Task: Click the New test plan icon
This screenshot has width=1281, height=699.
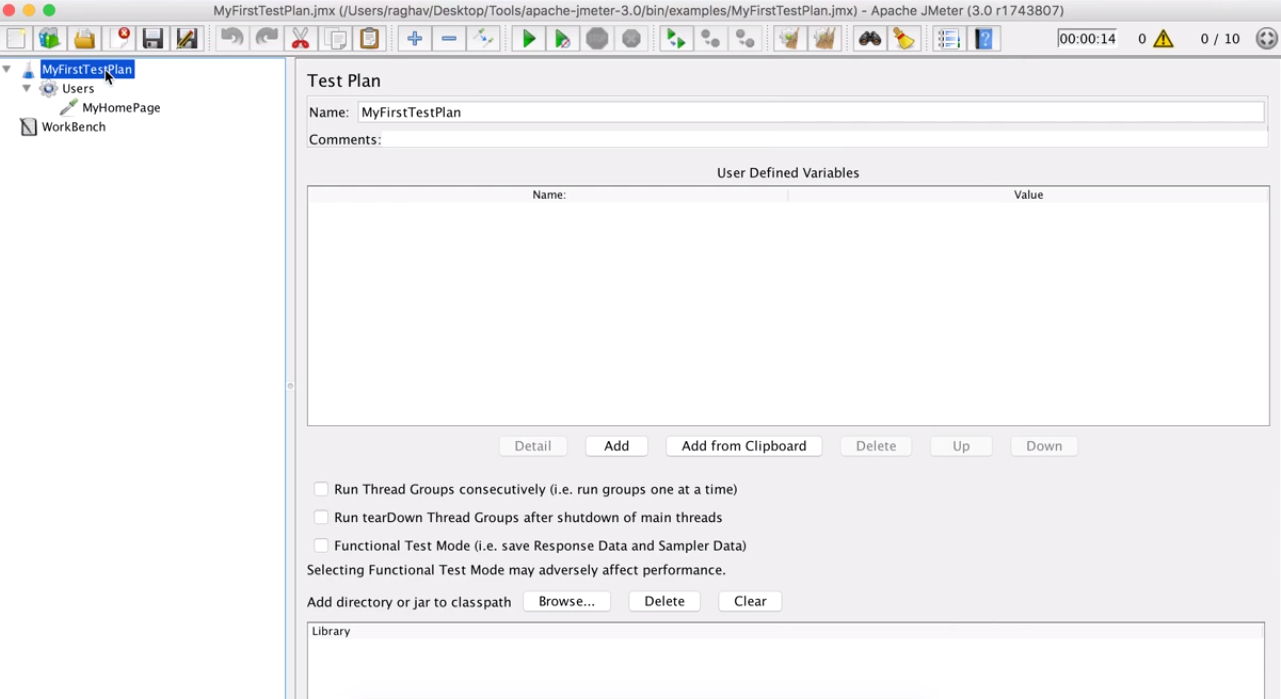Action: [17, 39]
